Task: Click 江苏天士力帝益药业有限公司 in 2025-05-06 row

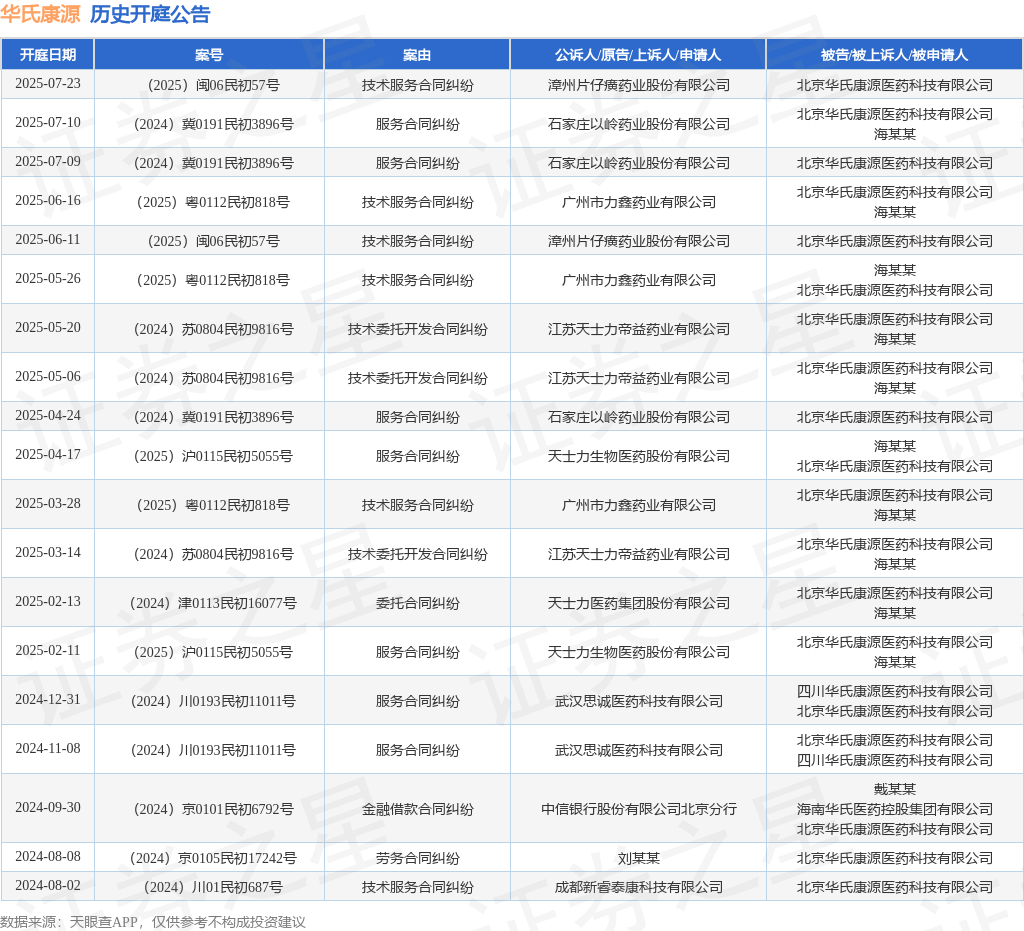Action: (x=639, y=379)
